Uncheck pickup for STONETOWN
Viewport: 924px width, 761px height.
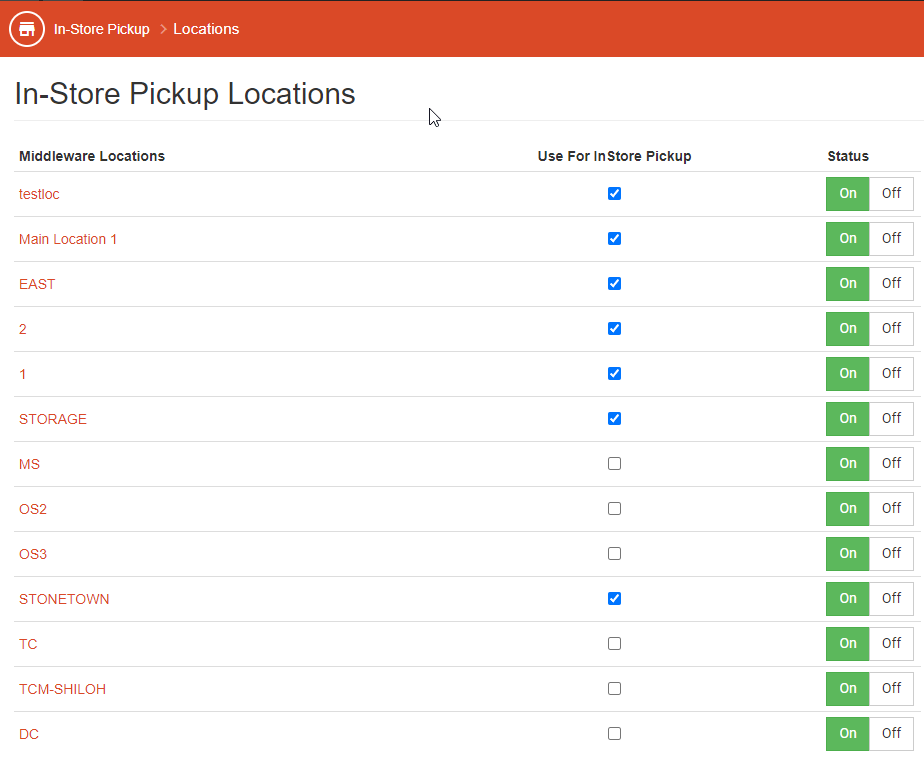(614, 598)
